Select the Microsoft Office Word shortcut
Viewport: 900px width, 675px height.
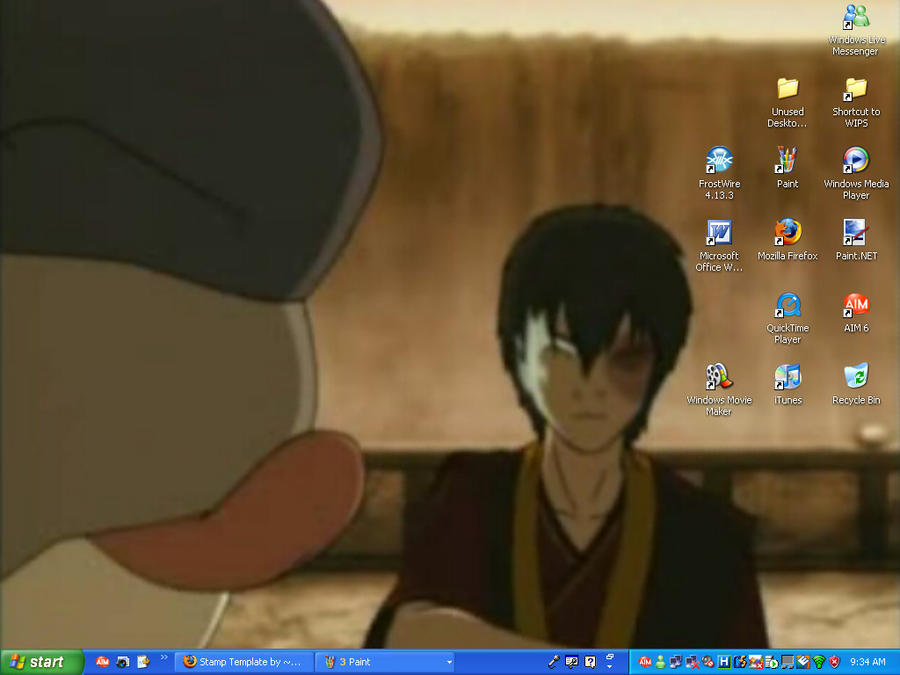(719, 246)
